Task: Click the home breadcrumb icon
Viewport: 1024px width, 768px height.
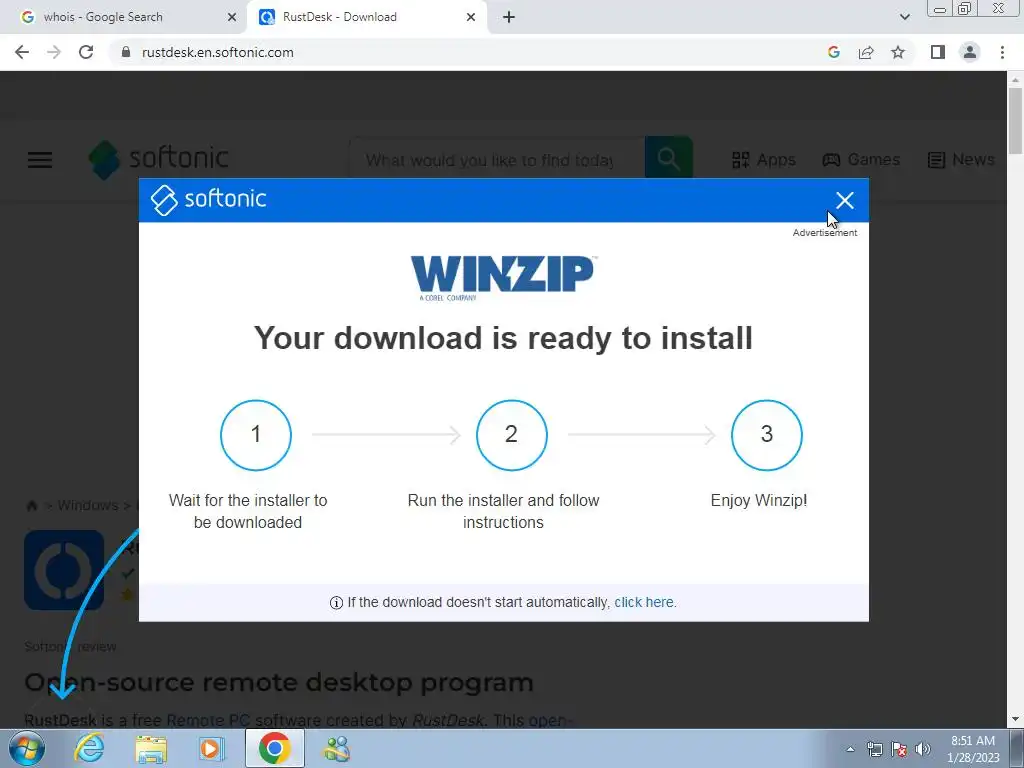Action: tap(31, 505)
